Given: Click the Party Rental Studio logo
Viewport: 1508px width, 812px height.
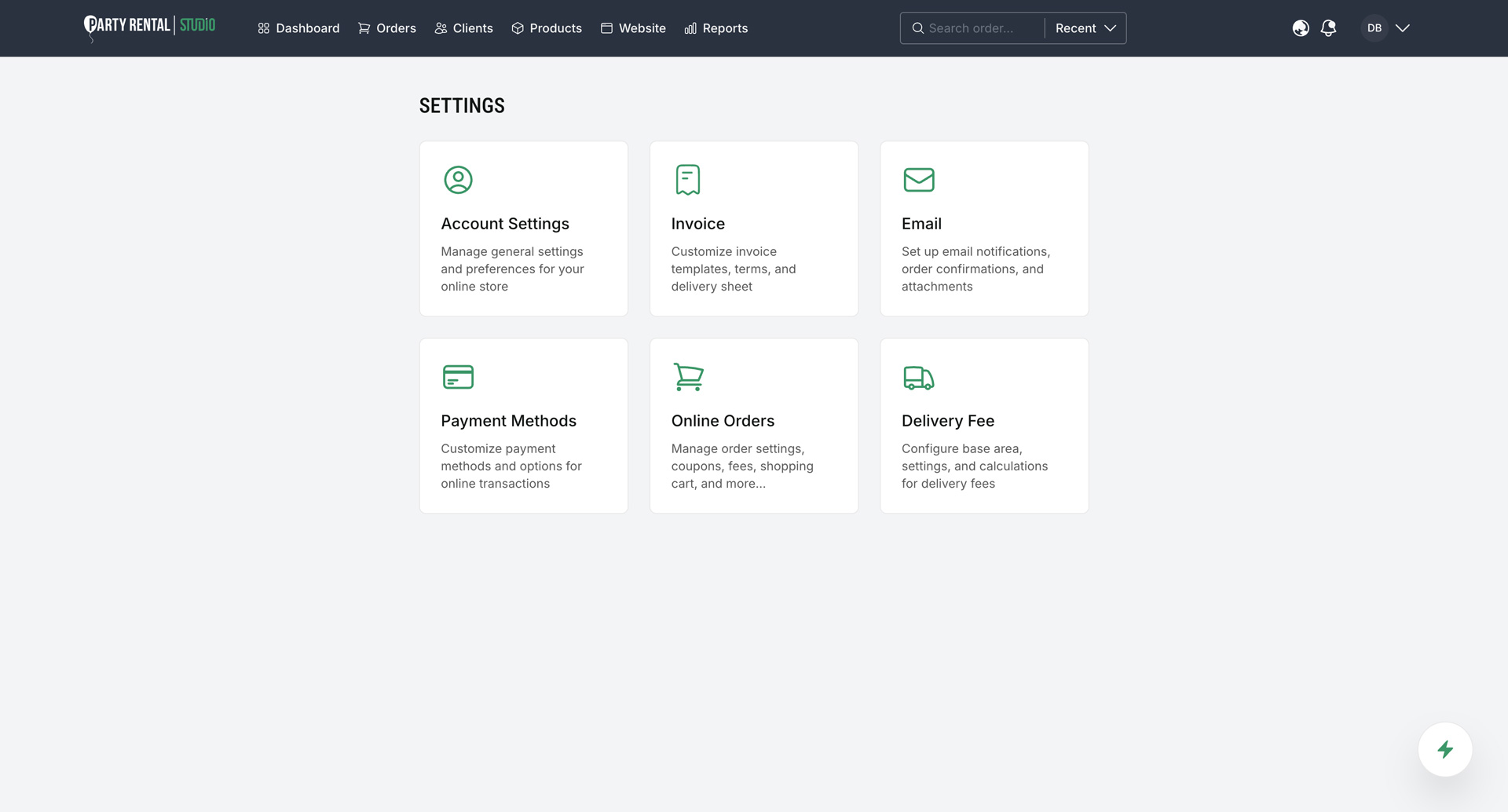Looking at the screenshot, I should coord(149,27).
